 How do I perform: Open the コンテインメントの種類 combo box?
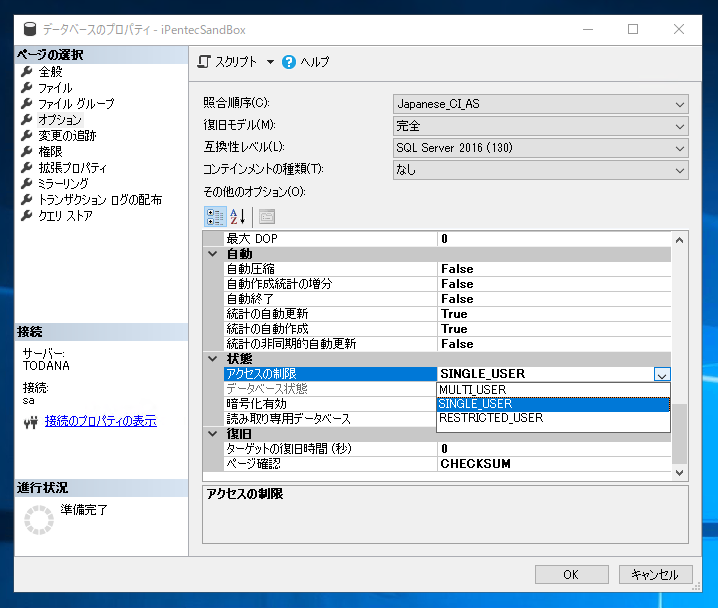(540, 170)
